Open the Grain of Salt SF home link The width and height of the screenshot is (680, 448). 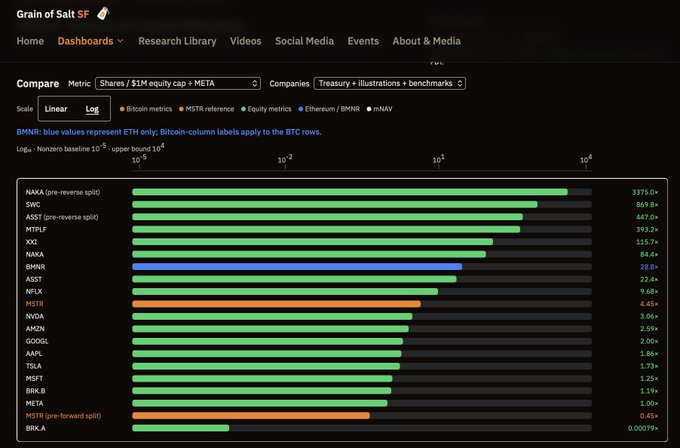point(52,14)
